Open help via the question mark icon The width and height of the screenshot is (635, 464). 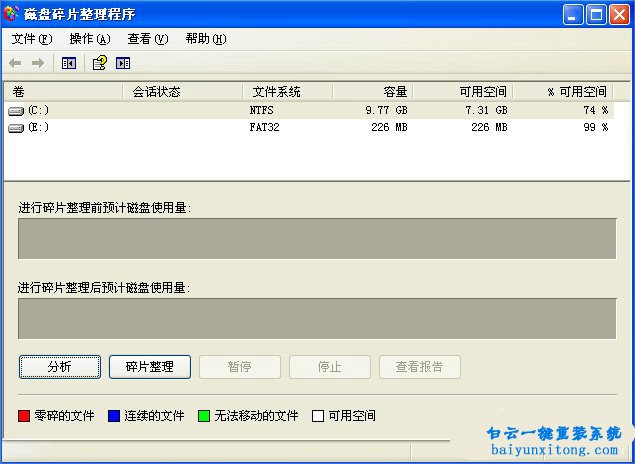pyautogui.click(x=99, y=63)
